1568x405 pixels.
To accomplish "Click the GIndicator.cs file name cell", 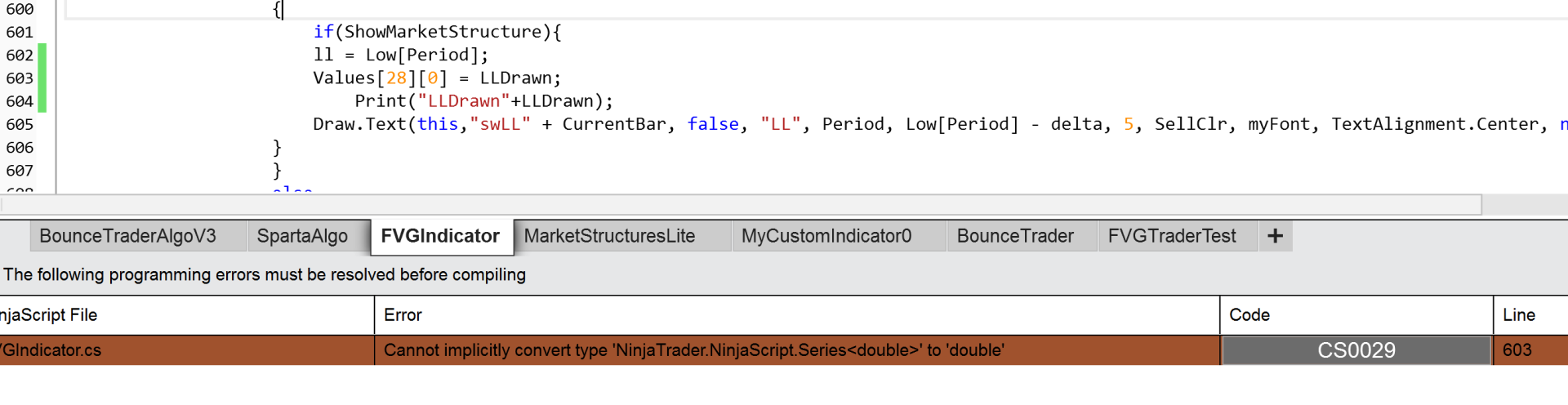I will point(186,350).
